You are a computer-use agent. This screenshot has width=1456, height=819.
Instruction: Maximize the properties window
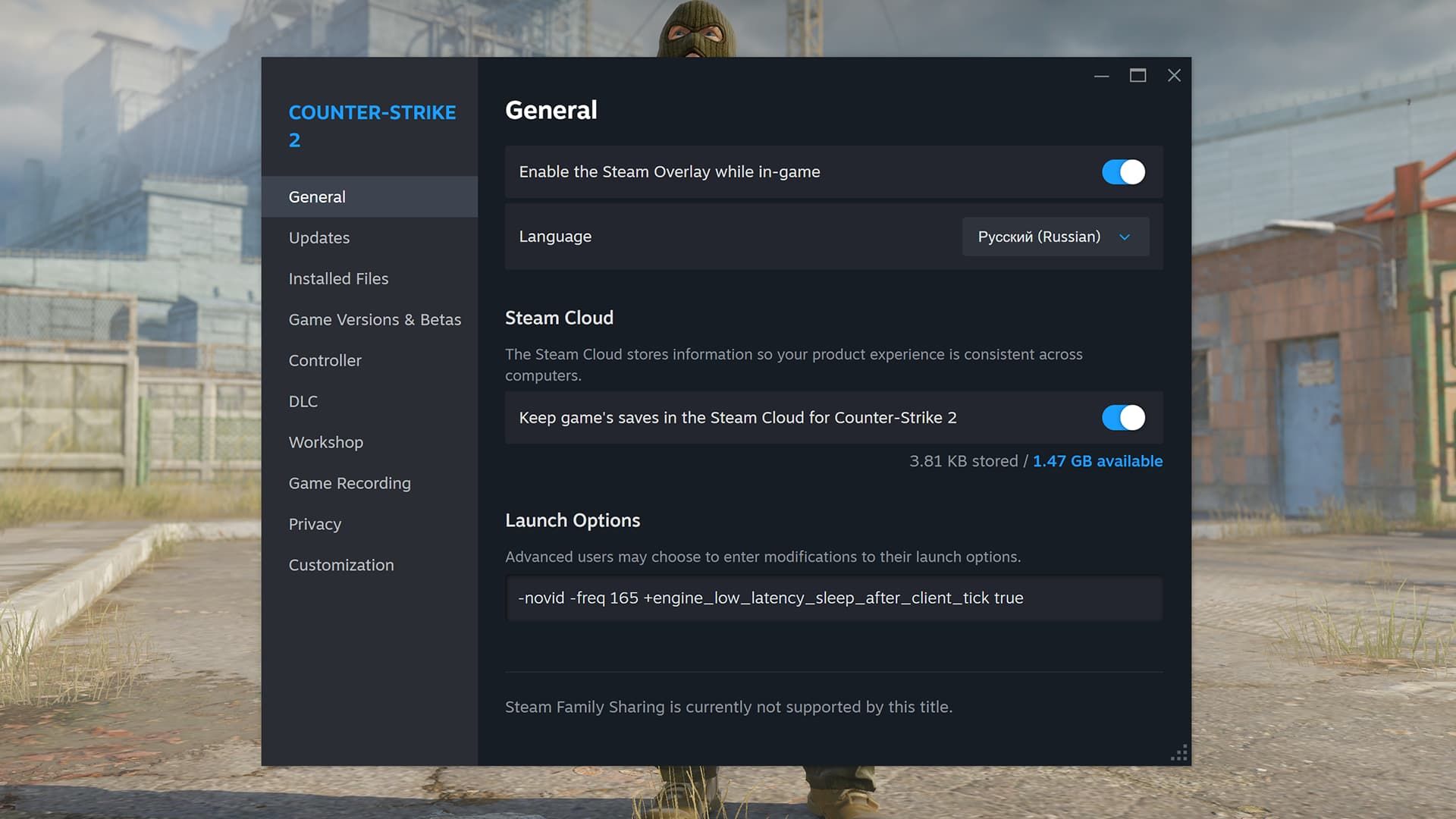1137,76
